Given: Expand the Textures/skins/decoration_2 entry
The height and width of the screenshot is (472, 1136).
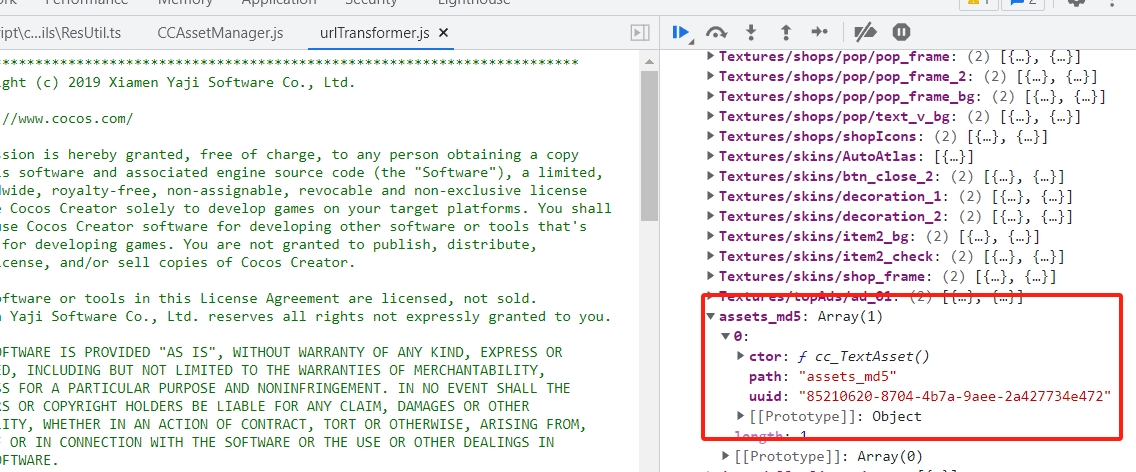Looking at the screenshot, I should pyautogui.click(x=711, y=216).
